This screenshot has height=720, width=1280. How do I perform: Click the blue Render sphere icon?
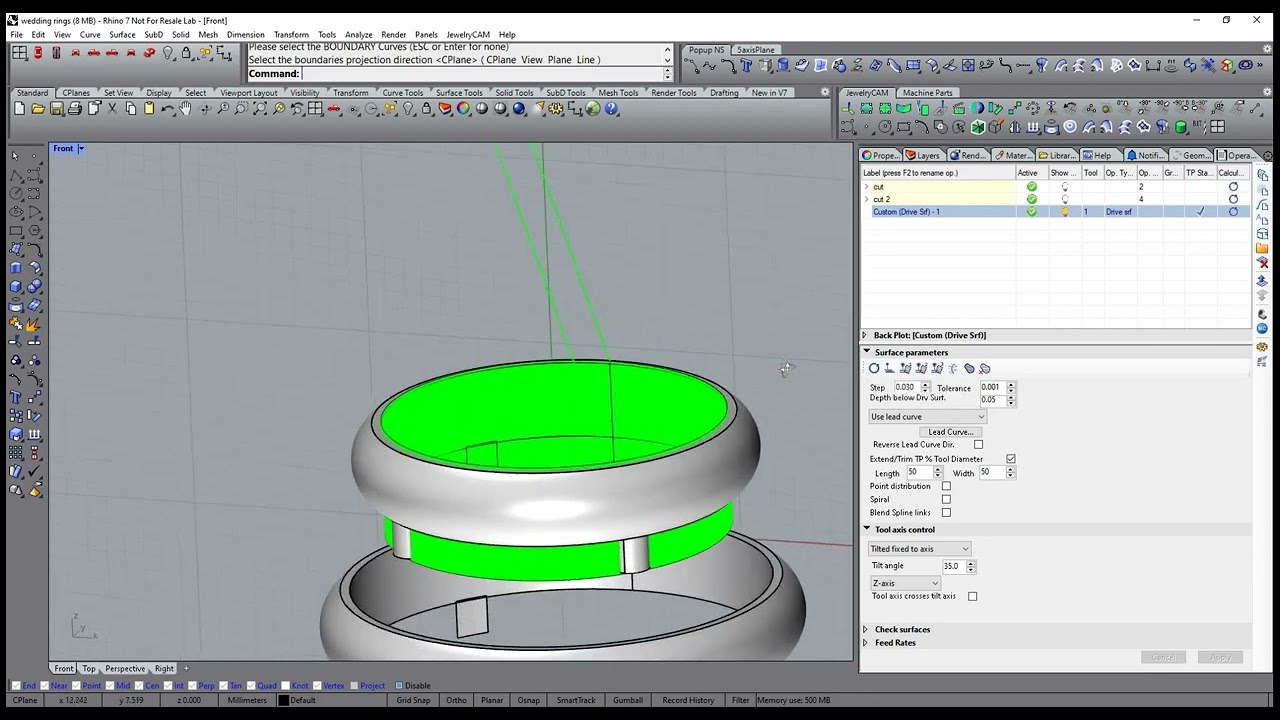point(518,109)
